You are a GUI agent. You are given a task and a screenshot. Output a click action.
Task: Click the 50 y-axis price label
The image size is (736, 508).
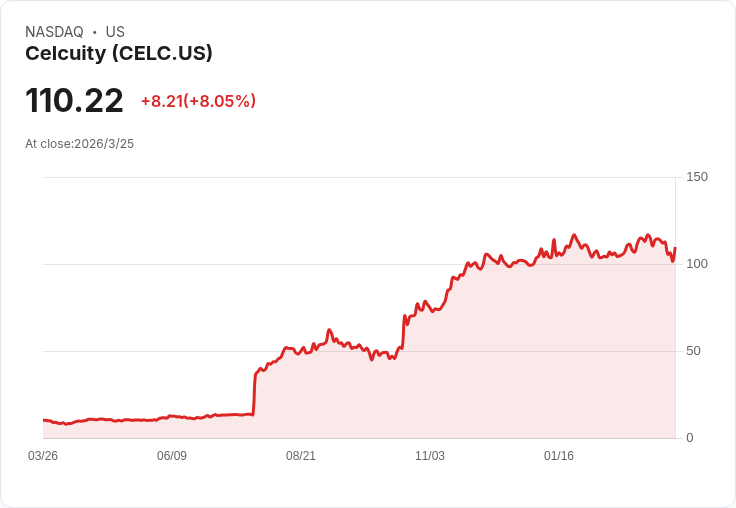click(693, 351)
